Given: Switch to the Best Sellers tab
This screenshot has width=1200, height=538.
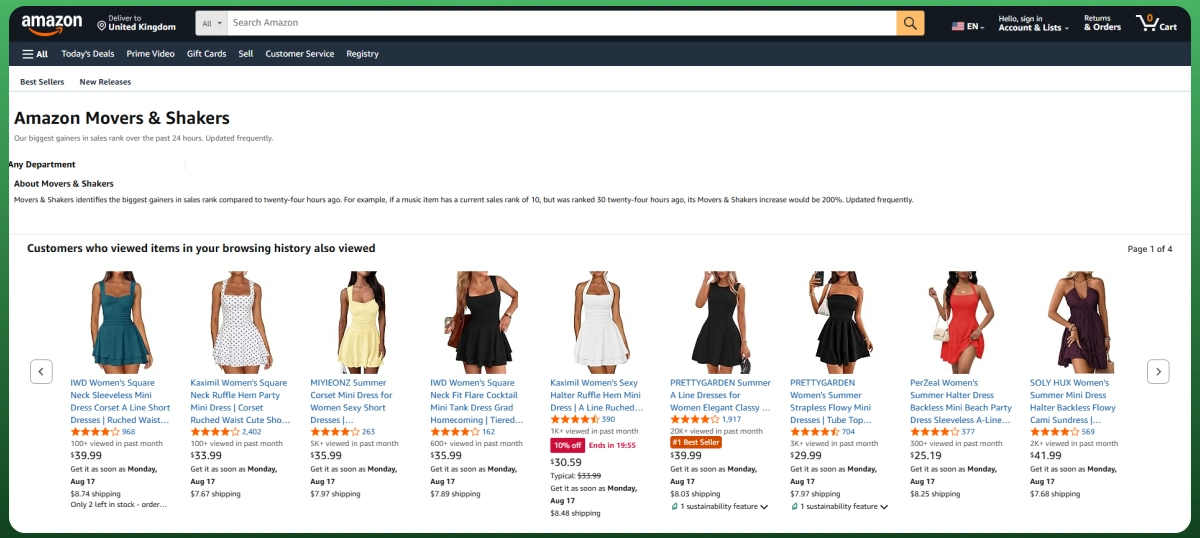Looking at the screenshot, I should (x=42, y=82).
